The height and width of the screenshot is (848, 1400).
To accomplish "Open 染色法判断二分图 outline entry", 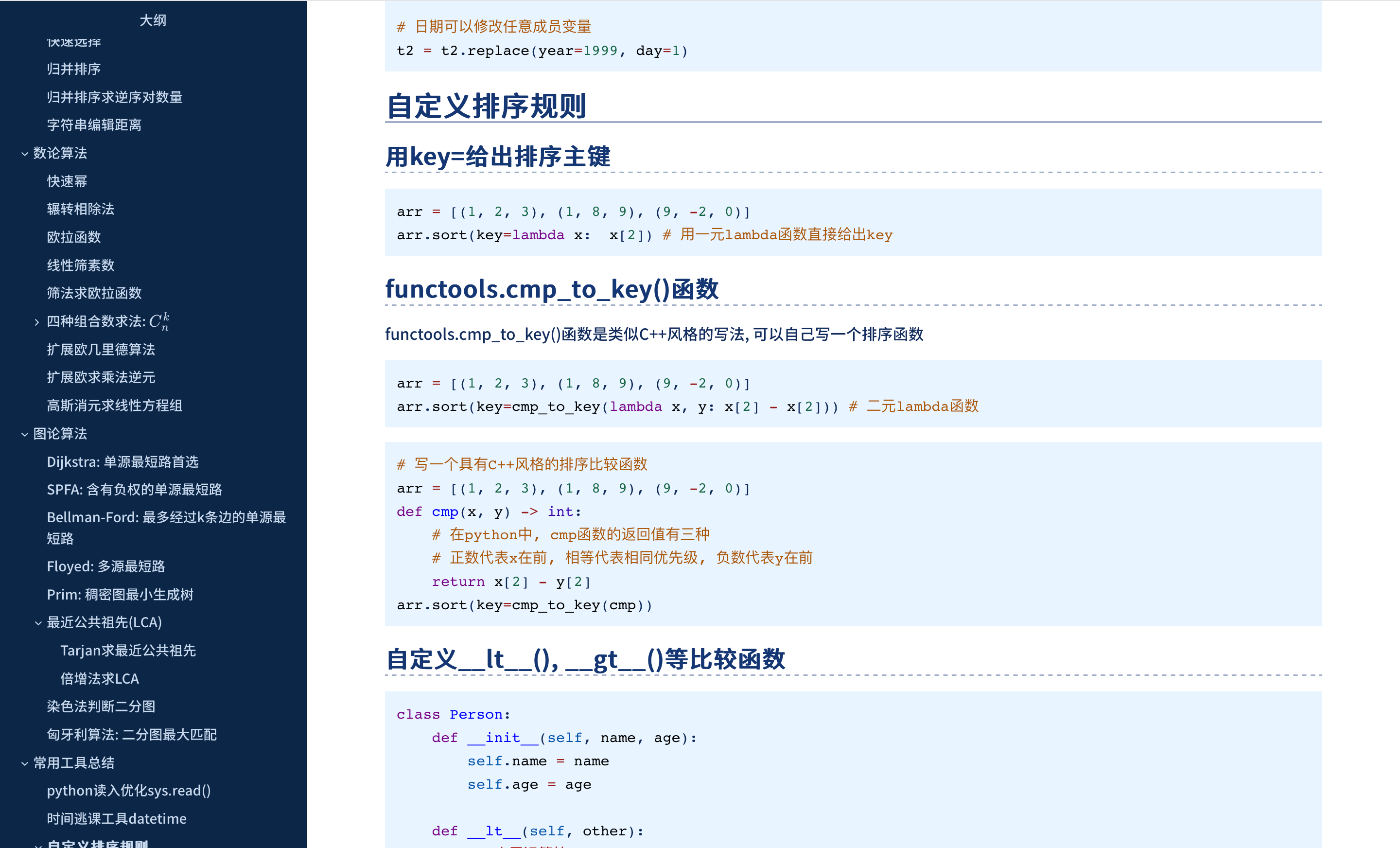I will 101,707.
